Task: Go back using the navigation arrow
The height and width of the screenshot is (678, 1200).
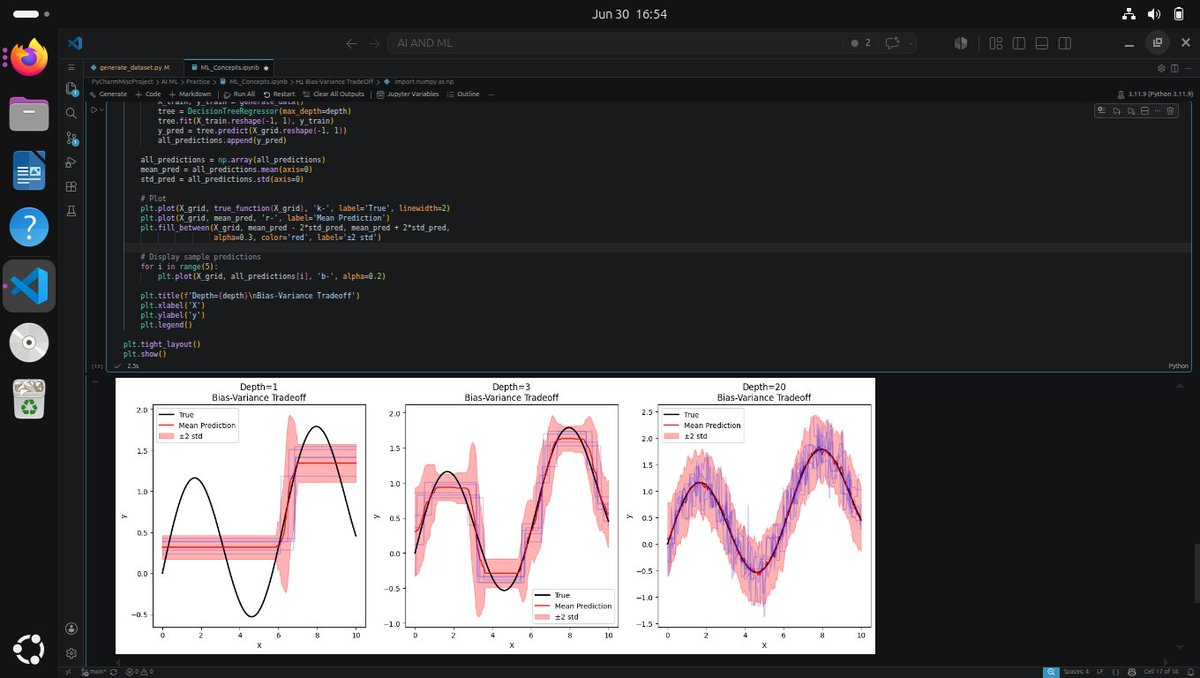Action: 351,43
